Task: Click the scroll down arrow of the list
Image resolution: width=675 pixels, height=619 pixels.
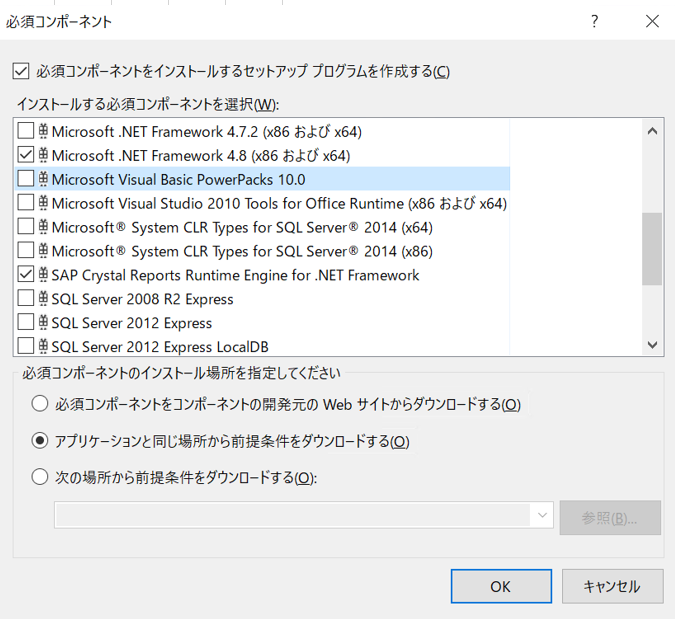Action: (652, 344)
